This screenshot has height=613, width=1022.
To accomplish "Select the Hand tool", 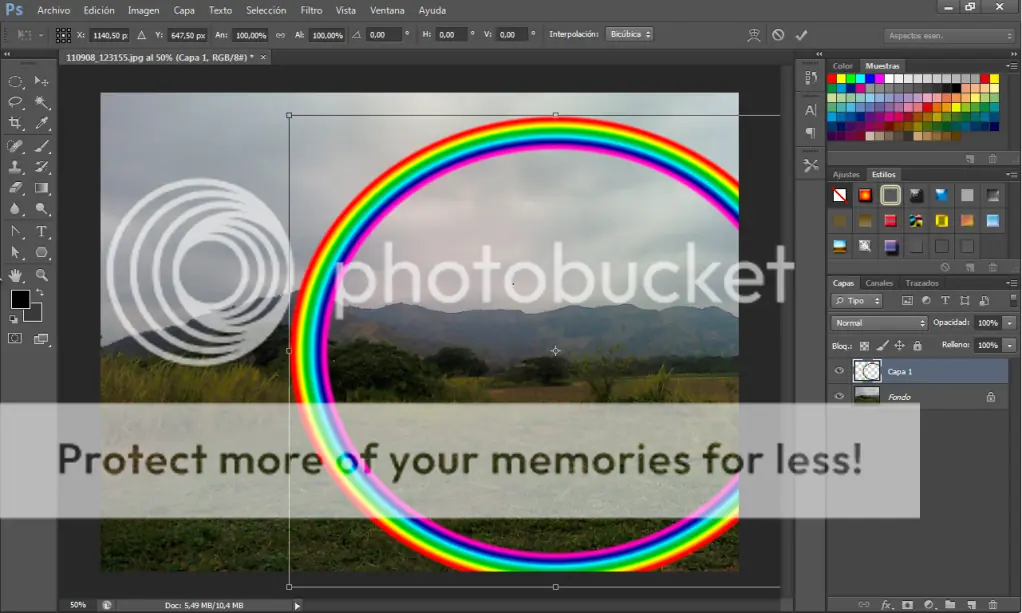I will 15,275.
